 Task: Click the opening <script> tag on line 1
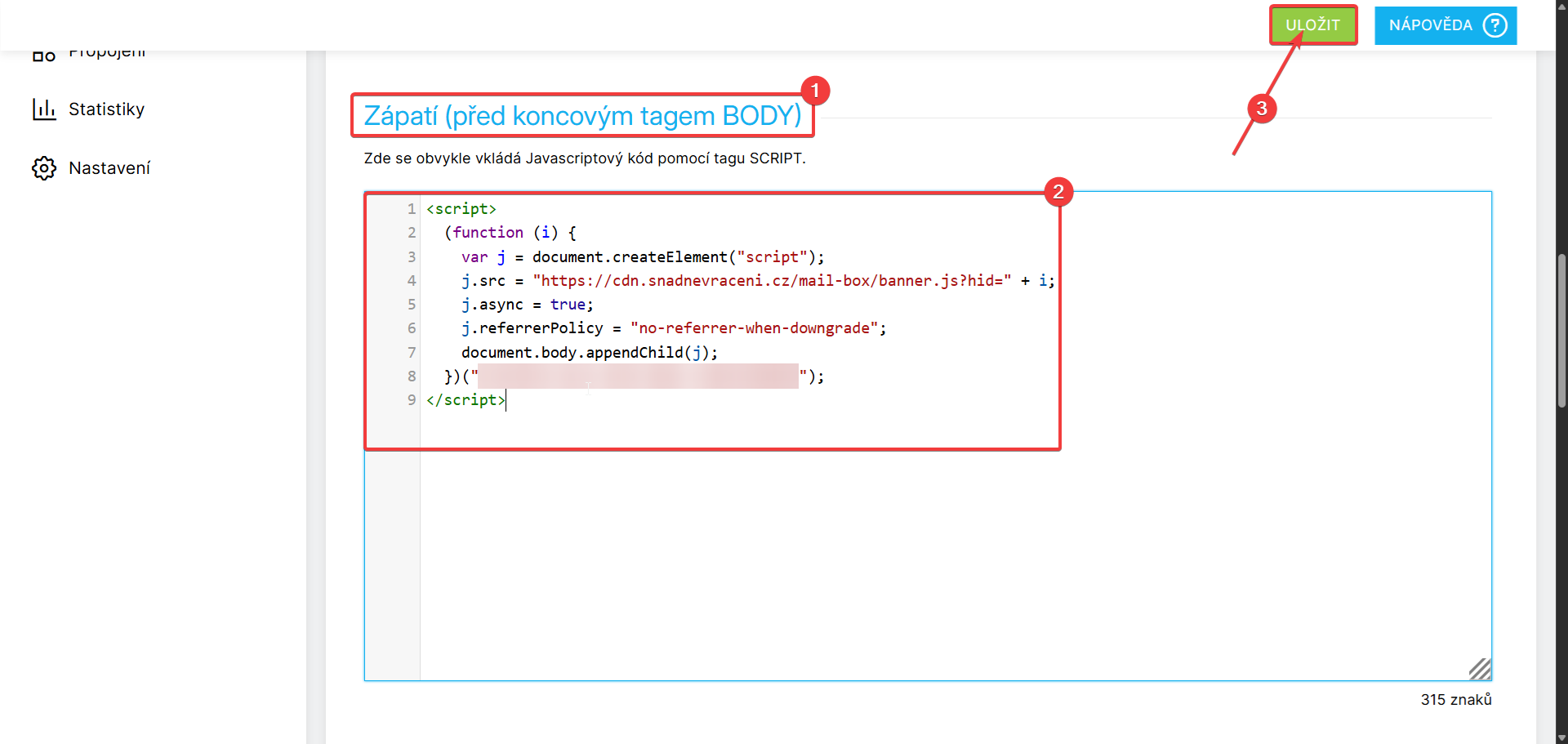(461, 209)
